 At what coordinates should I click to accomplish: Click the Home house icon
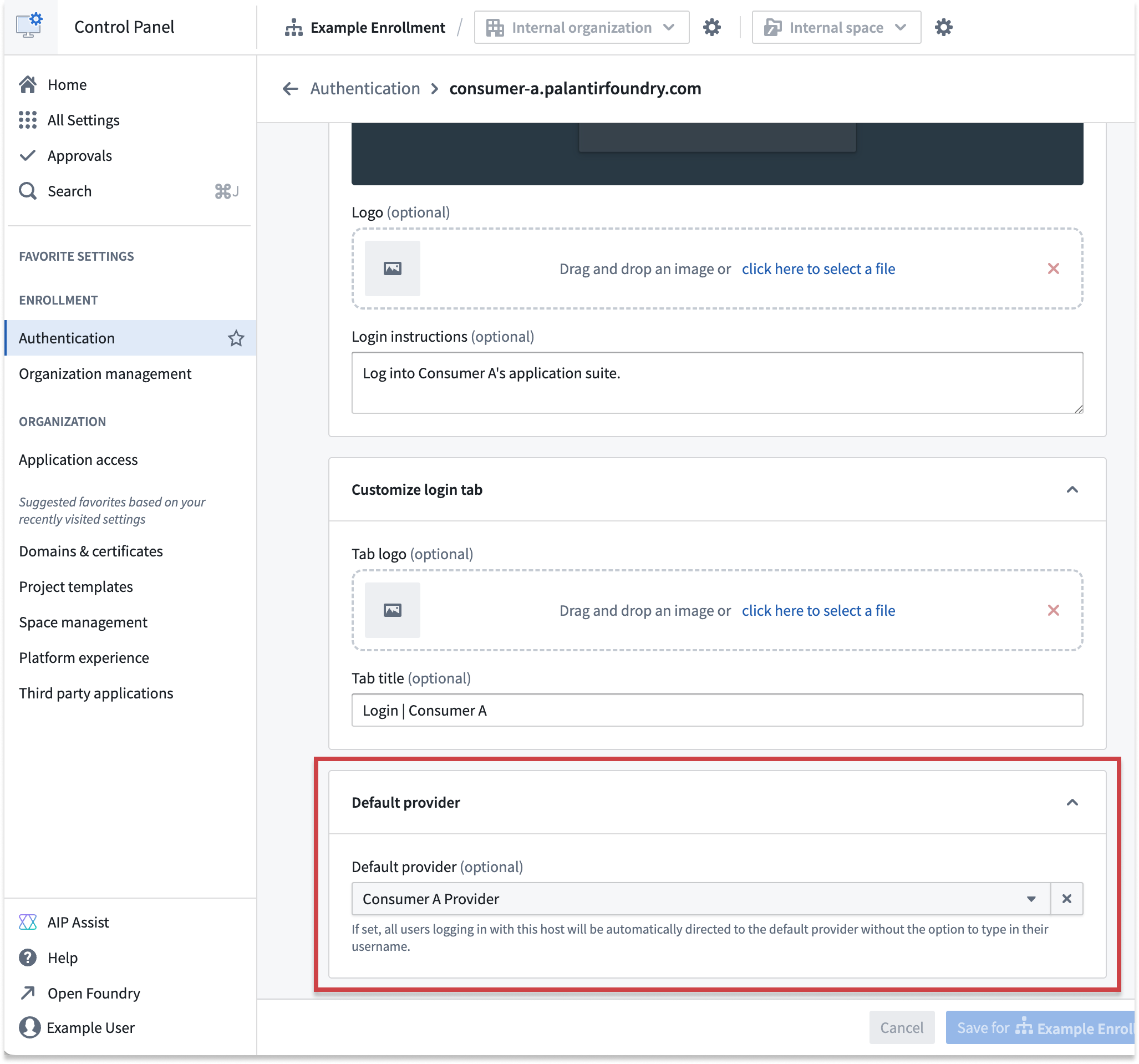(x=28, y=84)
